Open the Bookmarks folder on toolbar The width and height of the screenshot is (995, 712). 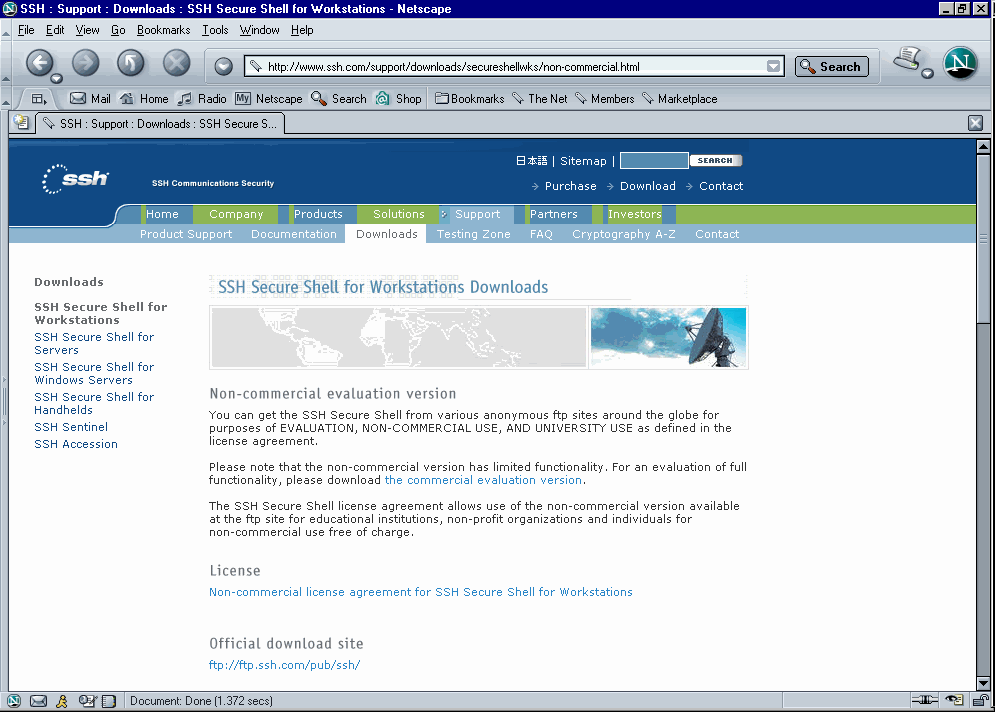469,99
